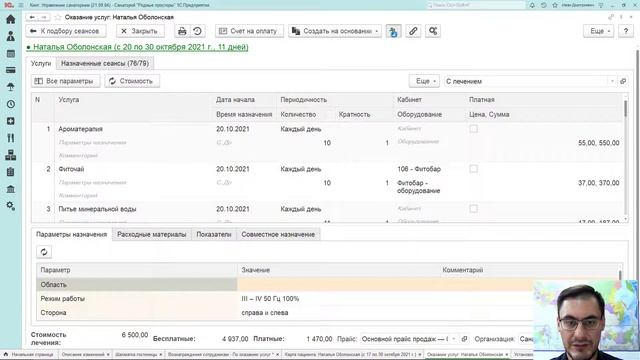Switch to Услуги tab
The image size is (640, 360).
click(41, 63)
